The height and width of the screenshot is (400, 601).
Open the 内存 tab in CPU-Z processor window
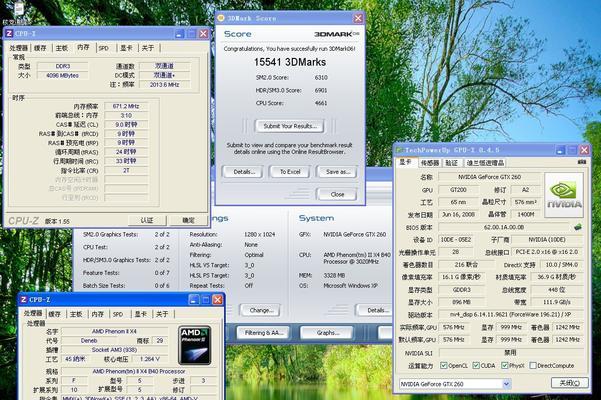click(97, 314)
